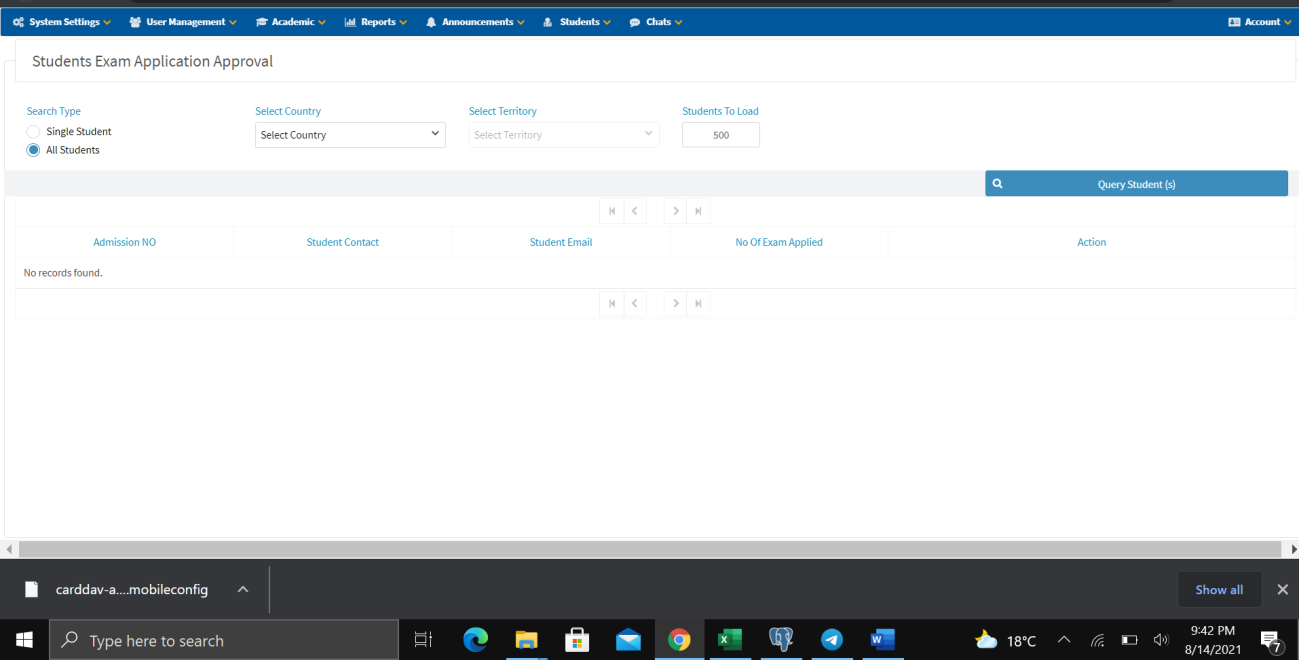Launch Microsoft Excel from the taskbar
The height and width of the screenshot is (660, 1299).
click(x=730, y=640)
